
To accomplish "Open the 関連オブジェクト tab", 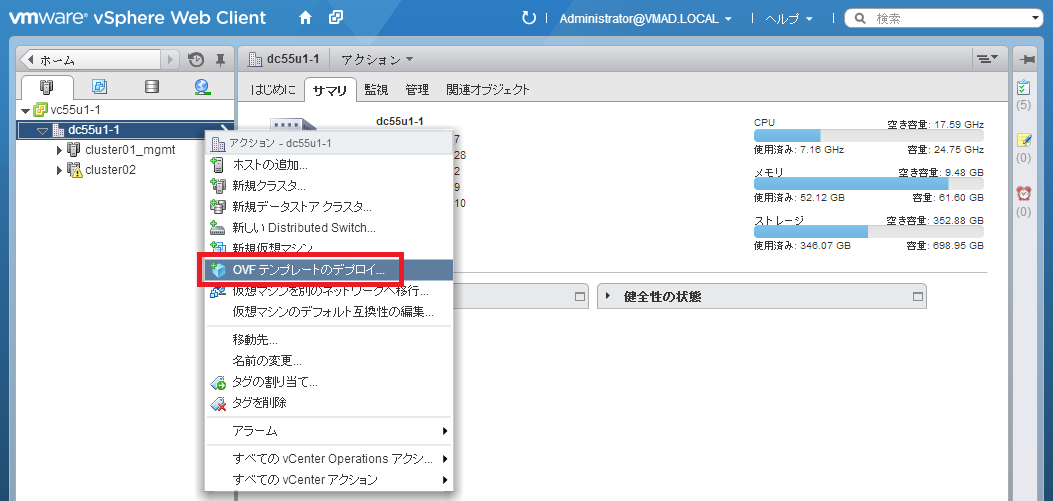I will pyautogui.click(x=488, y=89).
